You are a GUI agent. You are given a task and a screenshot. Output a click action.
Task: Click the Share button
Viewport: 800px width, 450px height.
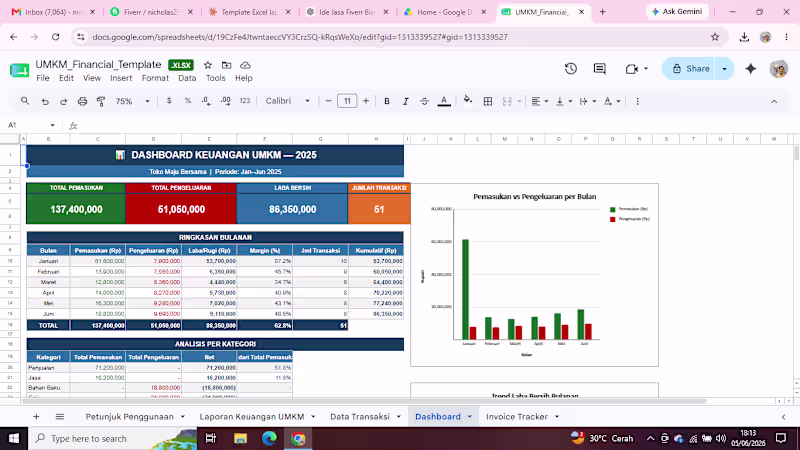point(690,68)
